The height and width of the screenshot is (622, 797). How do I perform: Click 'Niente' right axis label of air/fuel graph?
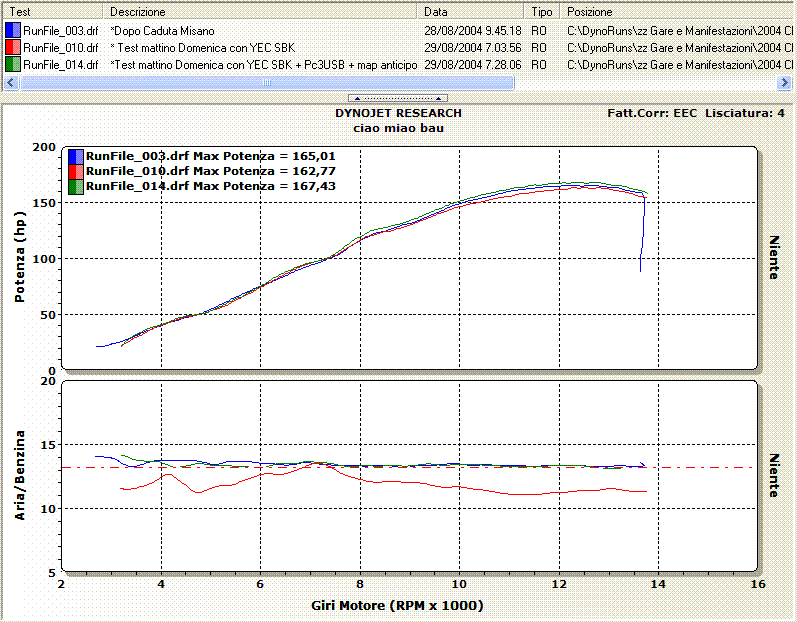774,476
